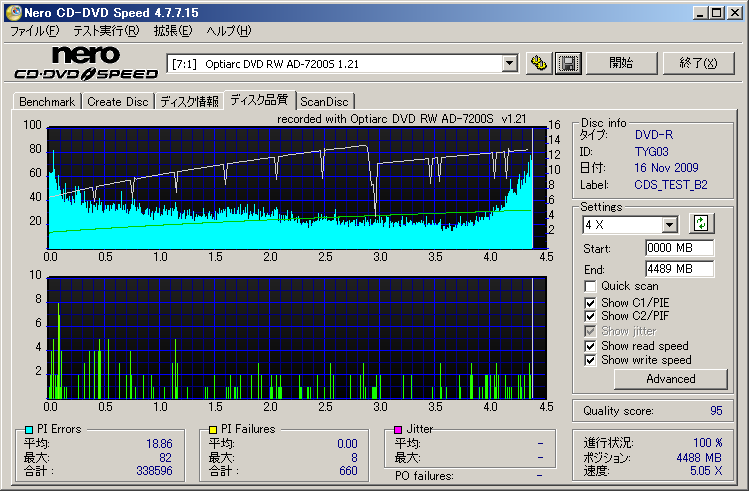Click the speed value 5.05 X
Image resolution: width=749 pixels, height=491 pixels.
pyautogui.click(x=706, y=471)
